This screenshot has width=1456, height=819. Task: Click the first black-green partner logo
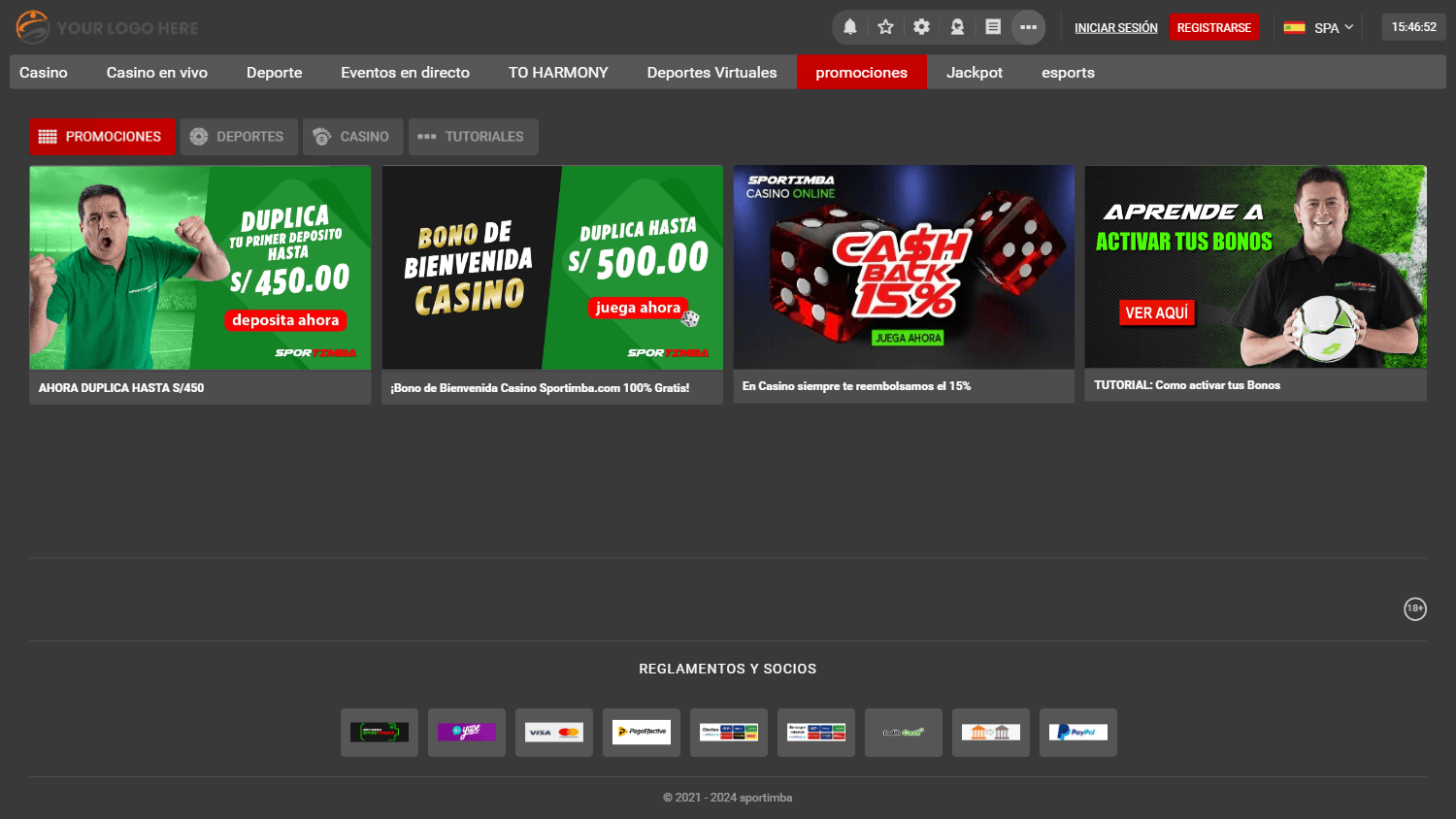point(380,733)
